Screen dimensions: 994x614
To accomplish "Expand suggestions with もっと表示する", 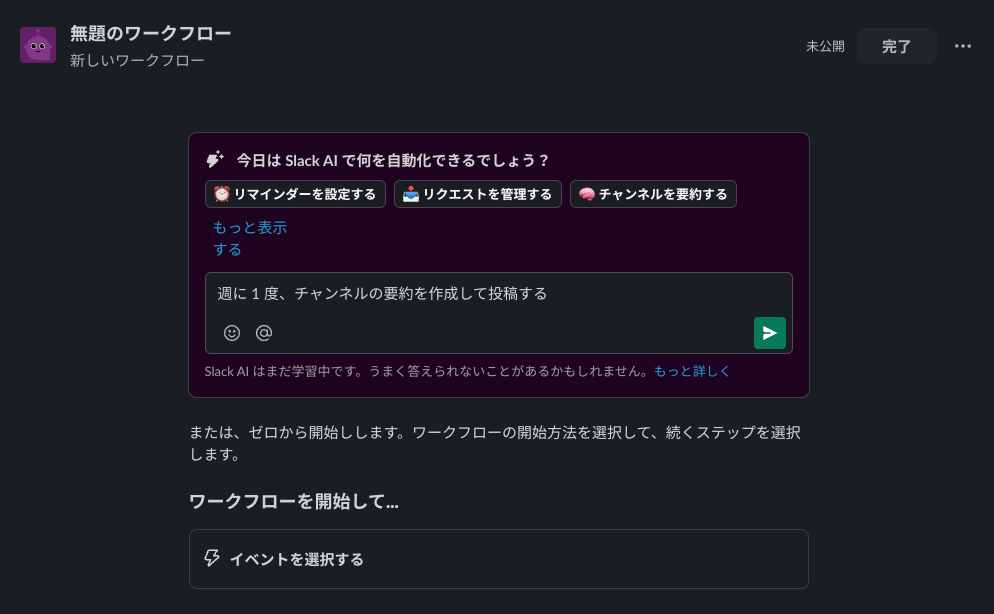I will (249, 238).
